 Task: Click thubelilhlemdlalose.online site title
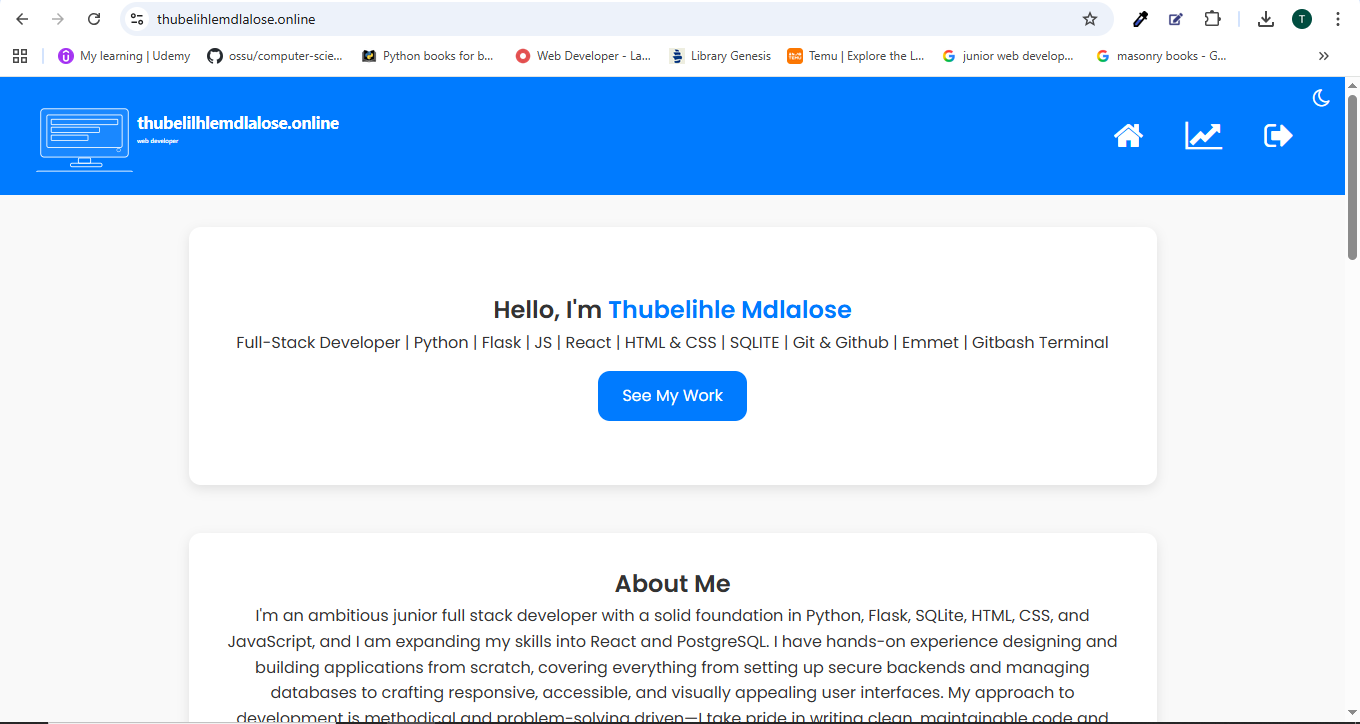tap(238, 123)
